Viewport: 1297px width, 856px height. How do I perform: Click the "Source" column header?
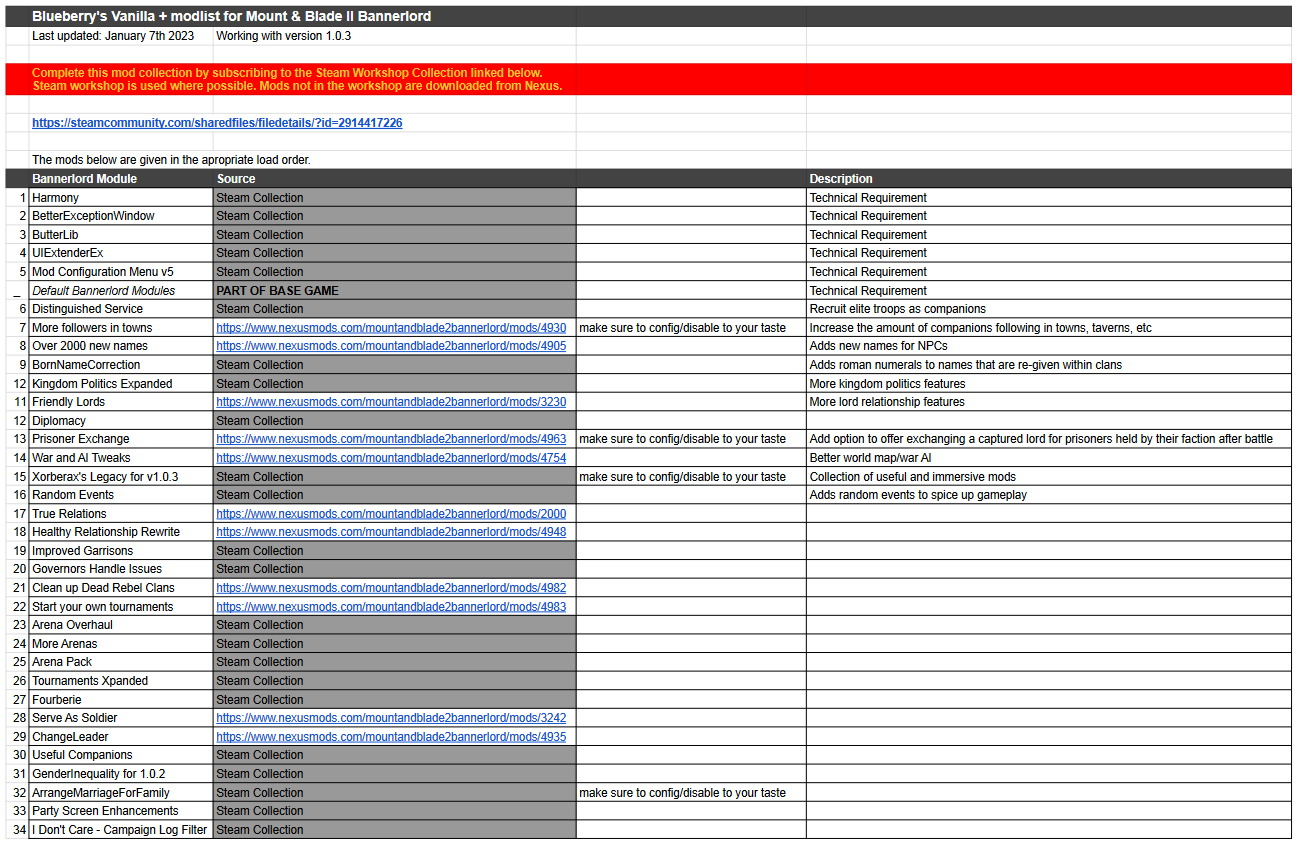(x=236, y=179)
